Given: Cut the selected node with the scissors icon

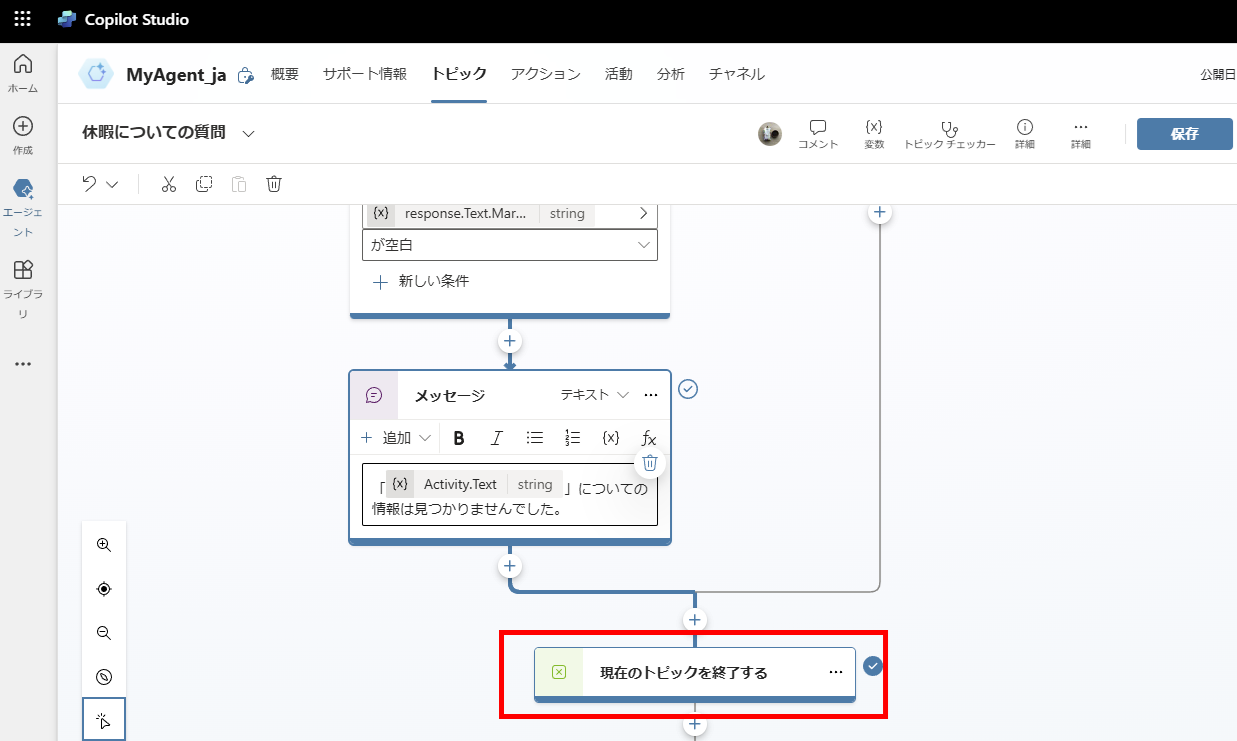Looking at the screenshot, I should (x=168, y=183).
